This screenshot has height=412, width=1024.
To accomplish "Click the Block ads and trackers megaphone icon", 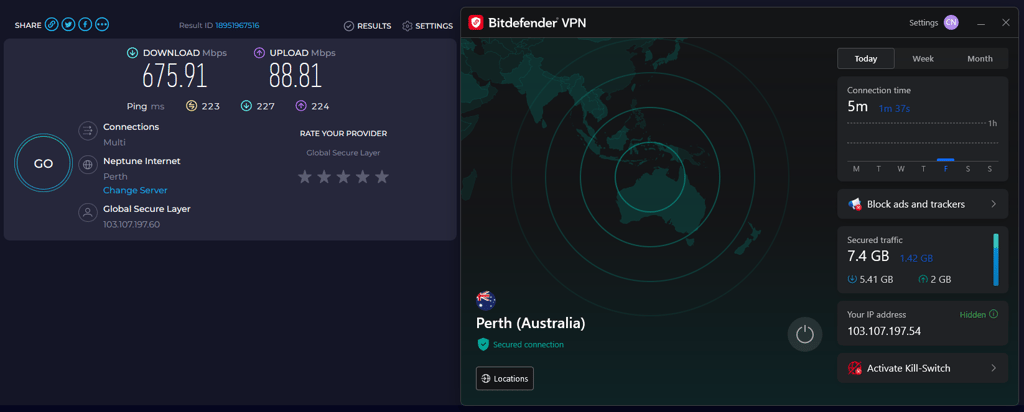I will [855, 205].
